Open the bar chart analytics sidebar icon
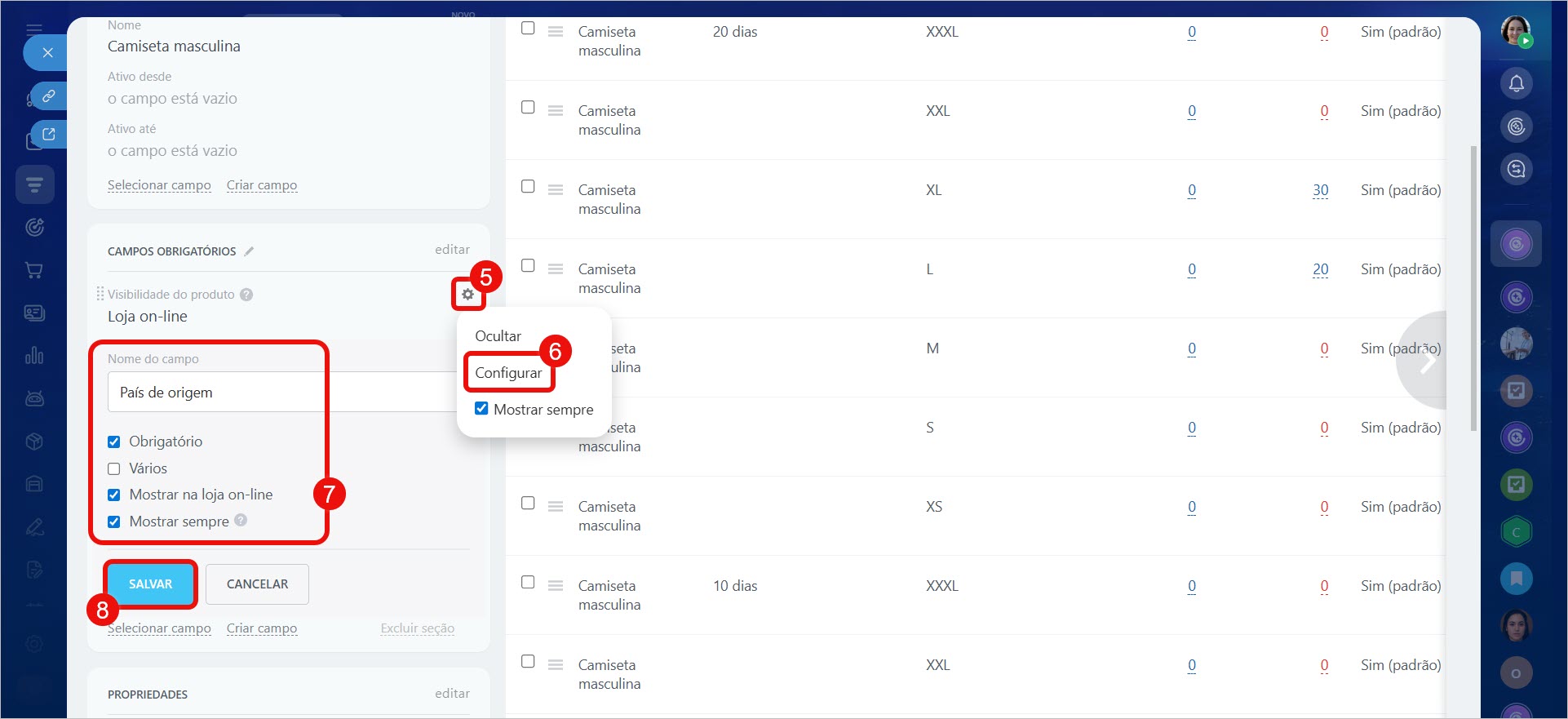Viewport: 1568px width, 719px height. pos(34,355)
